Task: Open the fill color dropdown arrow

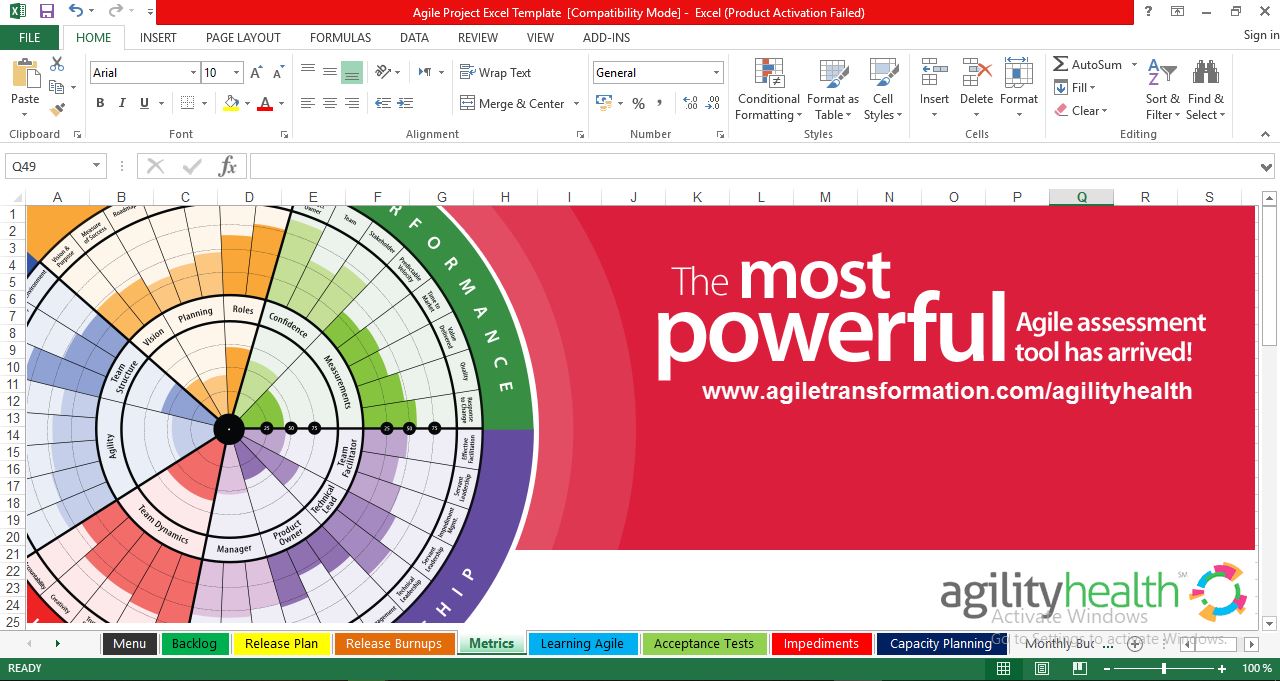Action: (x=247, y=103)
